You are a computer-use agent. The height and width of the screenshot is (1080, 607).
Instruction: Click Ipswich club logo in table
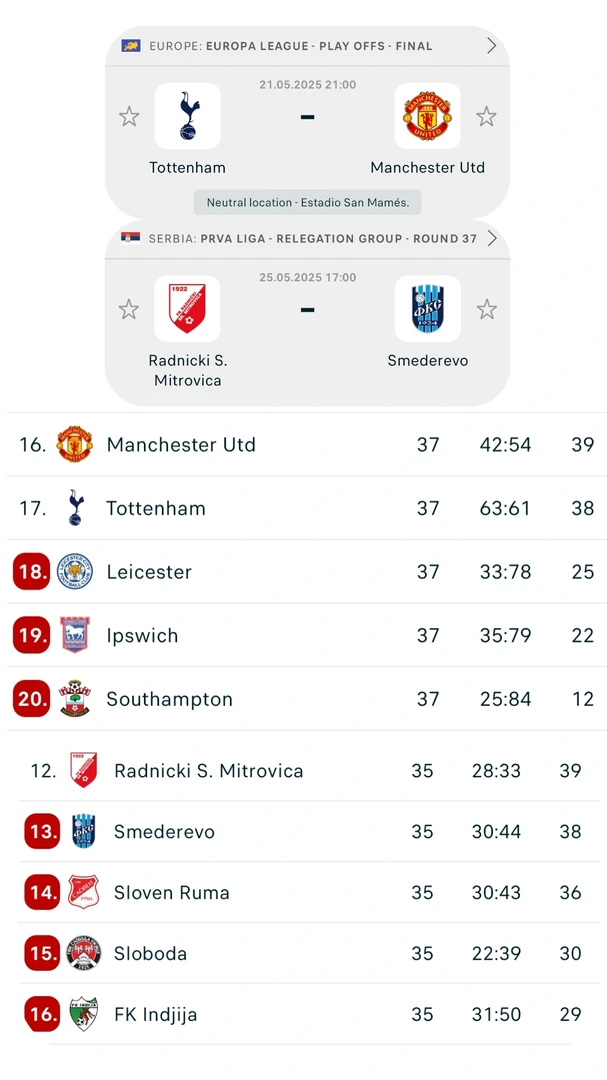pos(75,635)
